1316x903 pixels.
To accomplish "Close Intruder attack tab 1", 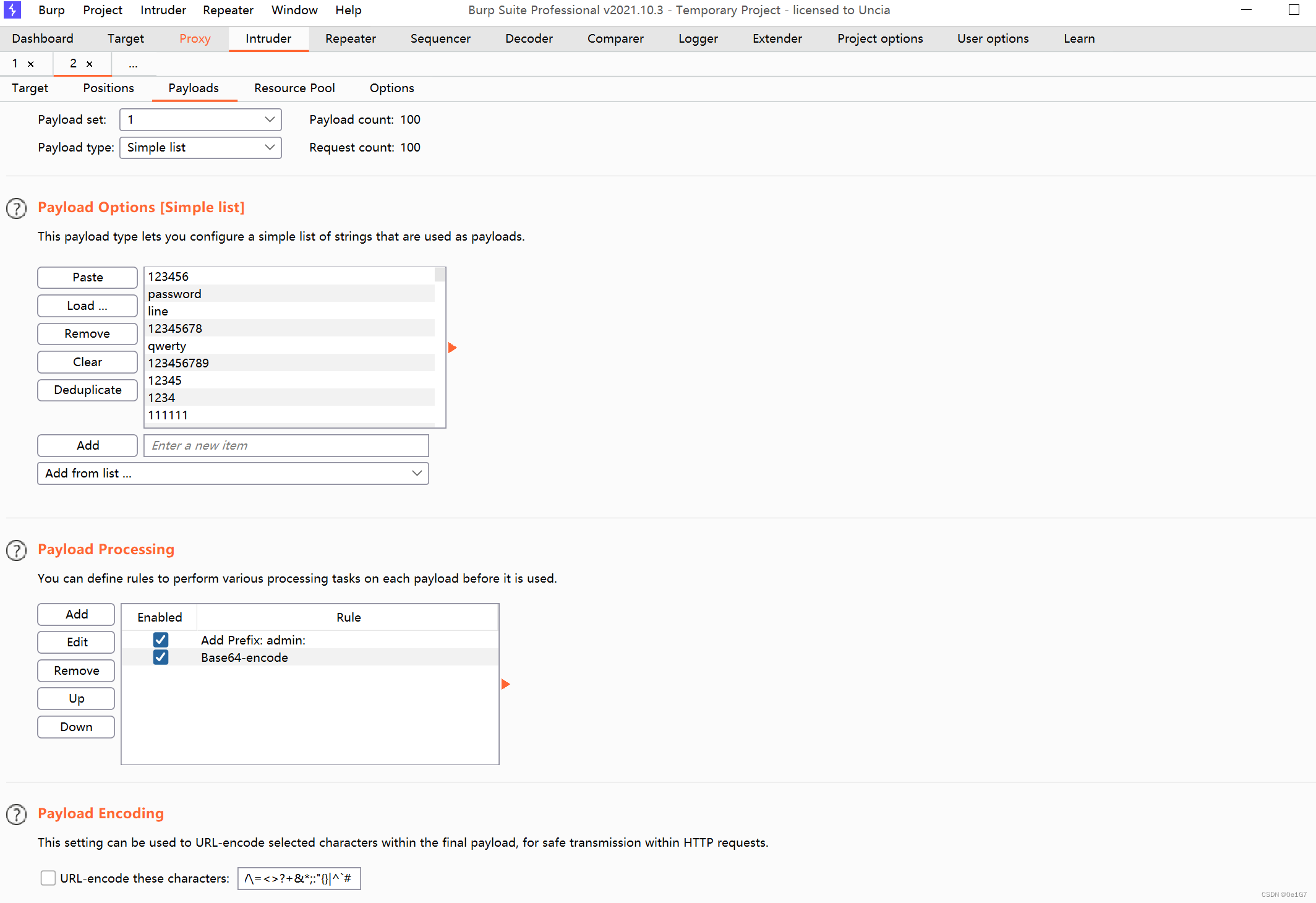I will pyautogui.click(x=31, y=64).
